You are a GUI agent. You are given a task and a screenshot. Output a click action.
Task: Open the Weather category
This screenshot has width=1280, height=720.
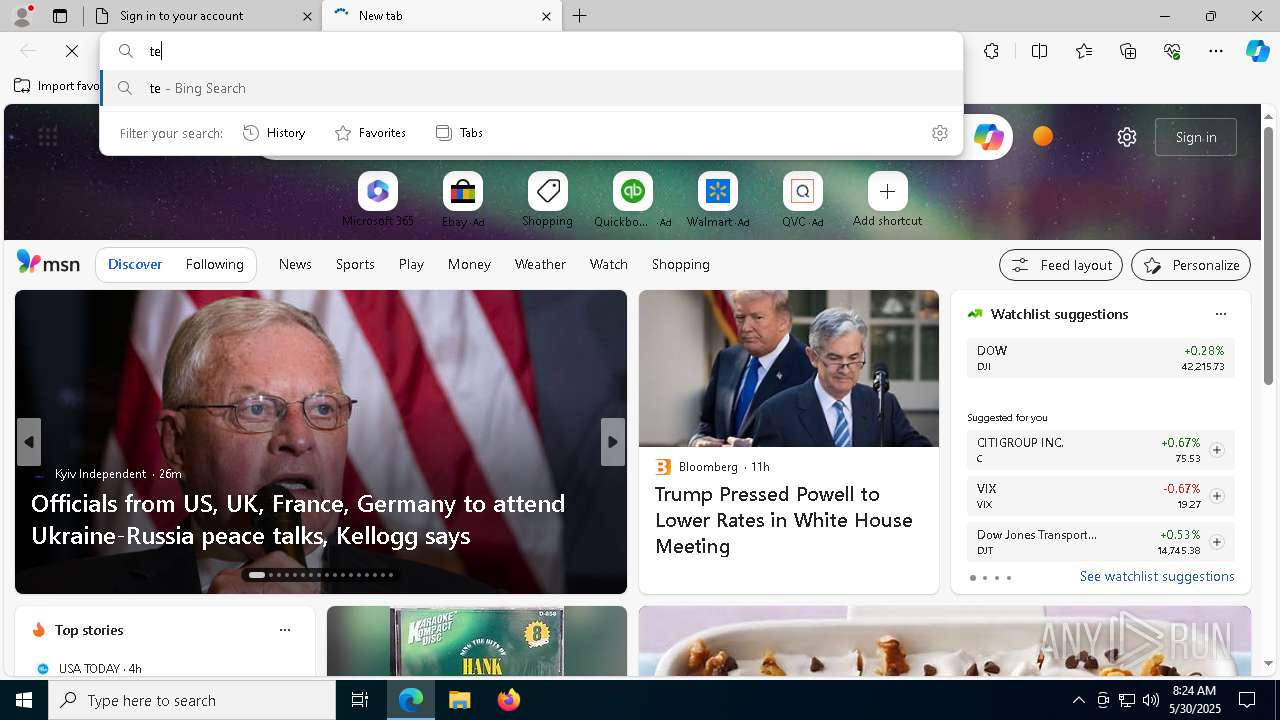pyautogui.click(x=540, y=264)
